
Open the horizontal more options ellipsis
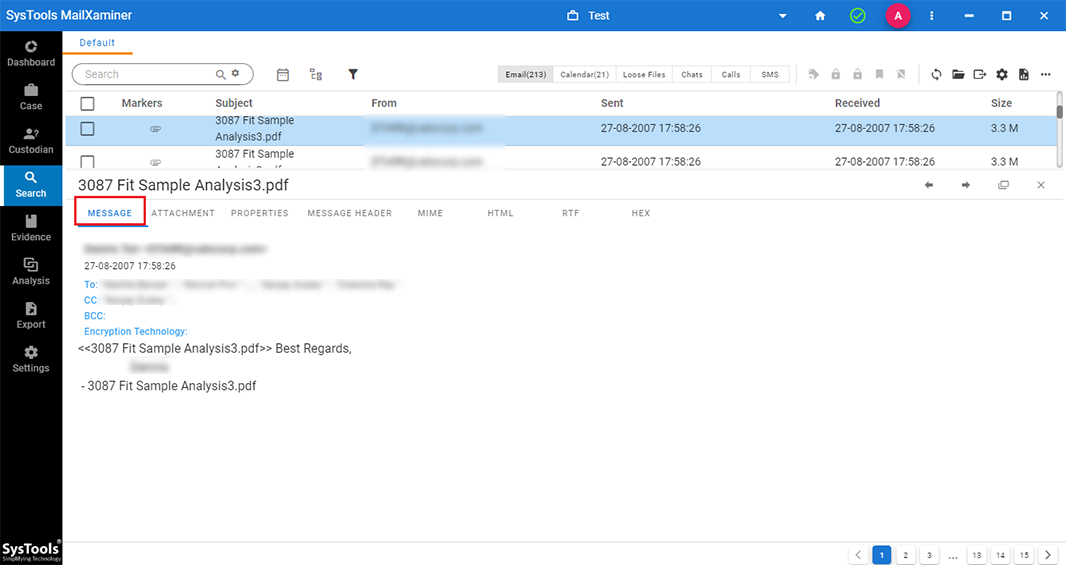pyautogui.click(x=1046, y=75)
